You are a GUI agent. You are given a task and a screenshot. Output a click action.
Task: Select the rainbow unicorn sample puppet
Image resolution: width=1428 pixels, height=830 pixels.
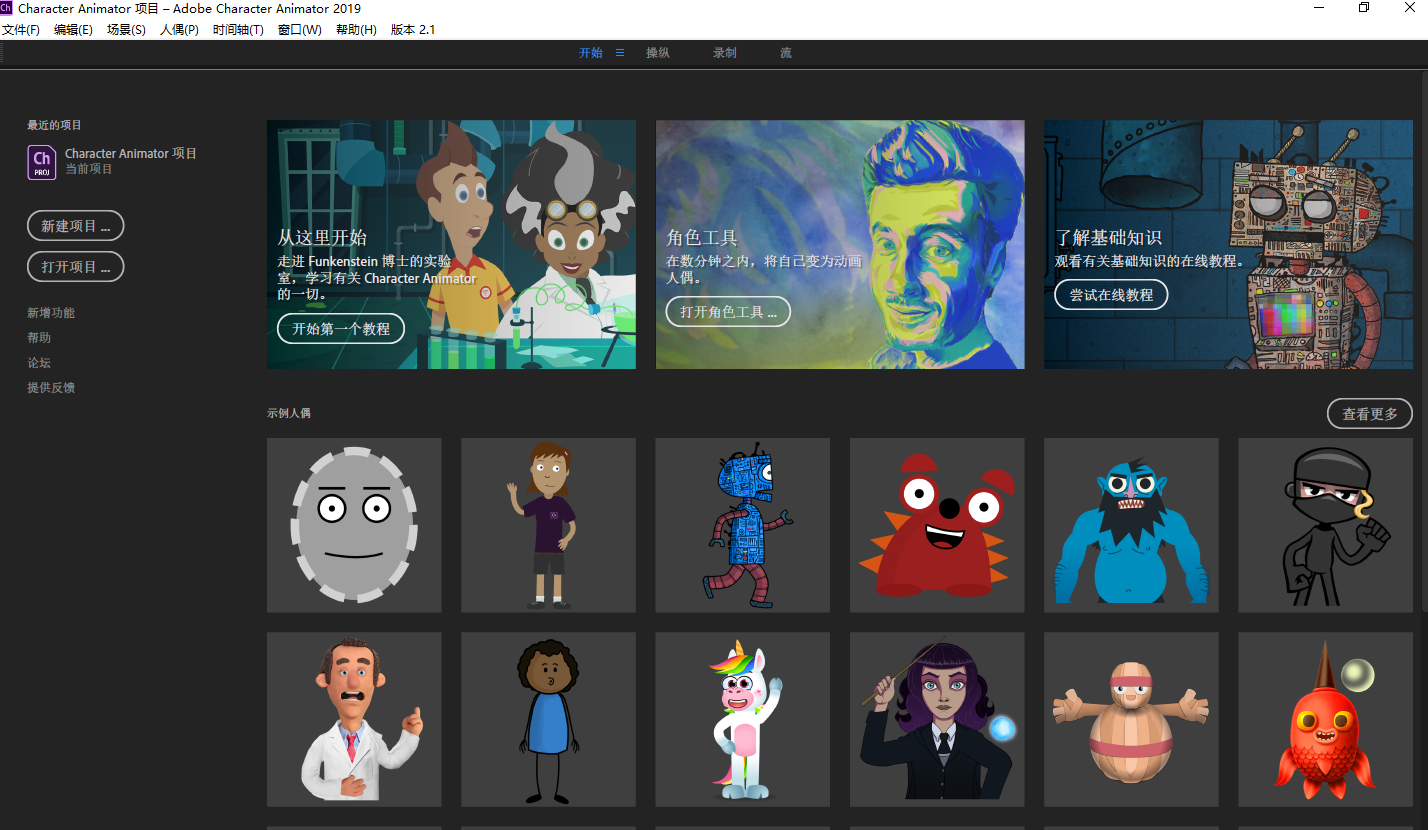[x=742, y=719]
